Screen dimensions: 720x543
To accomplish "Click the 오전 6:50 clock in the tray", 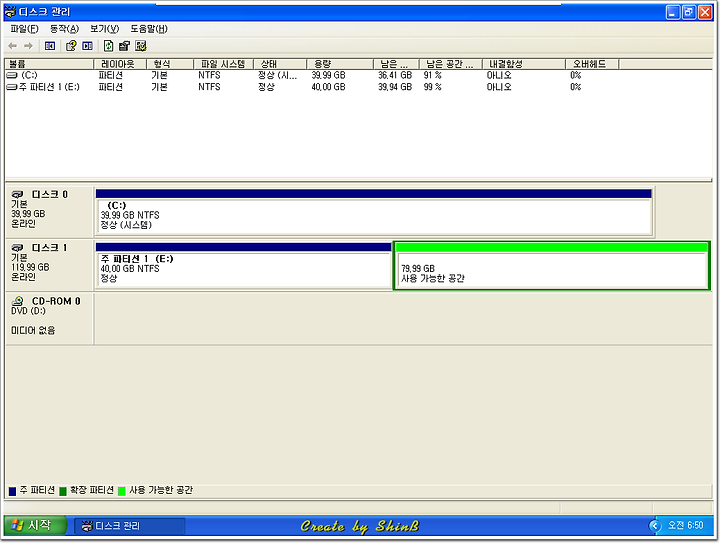I will [x=685, y=526].
